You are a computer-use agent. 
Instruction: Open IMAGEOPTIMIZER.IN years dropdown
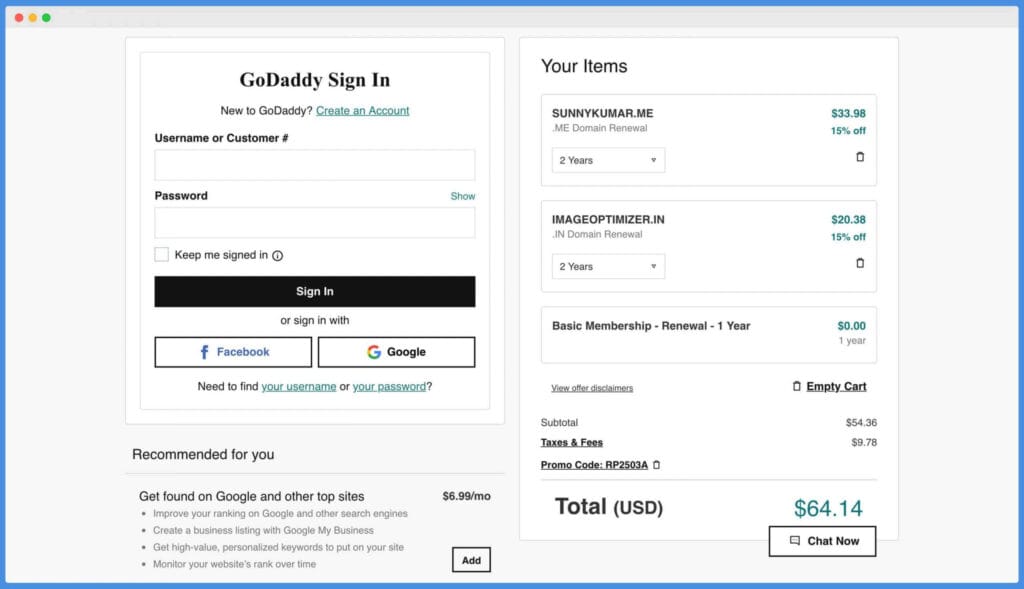coord(608,266)
